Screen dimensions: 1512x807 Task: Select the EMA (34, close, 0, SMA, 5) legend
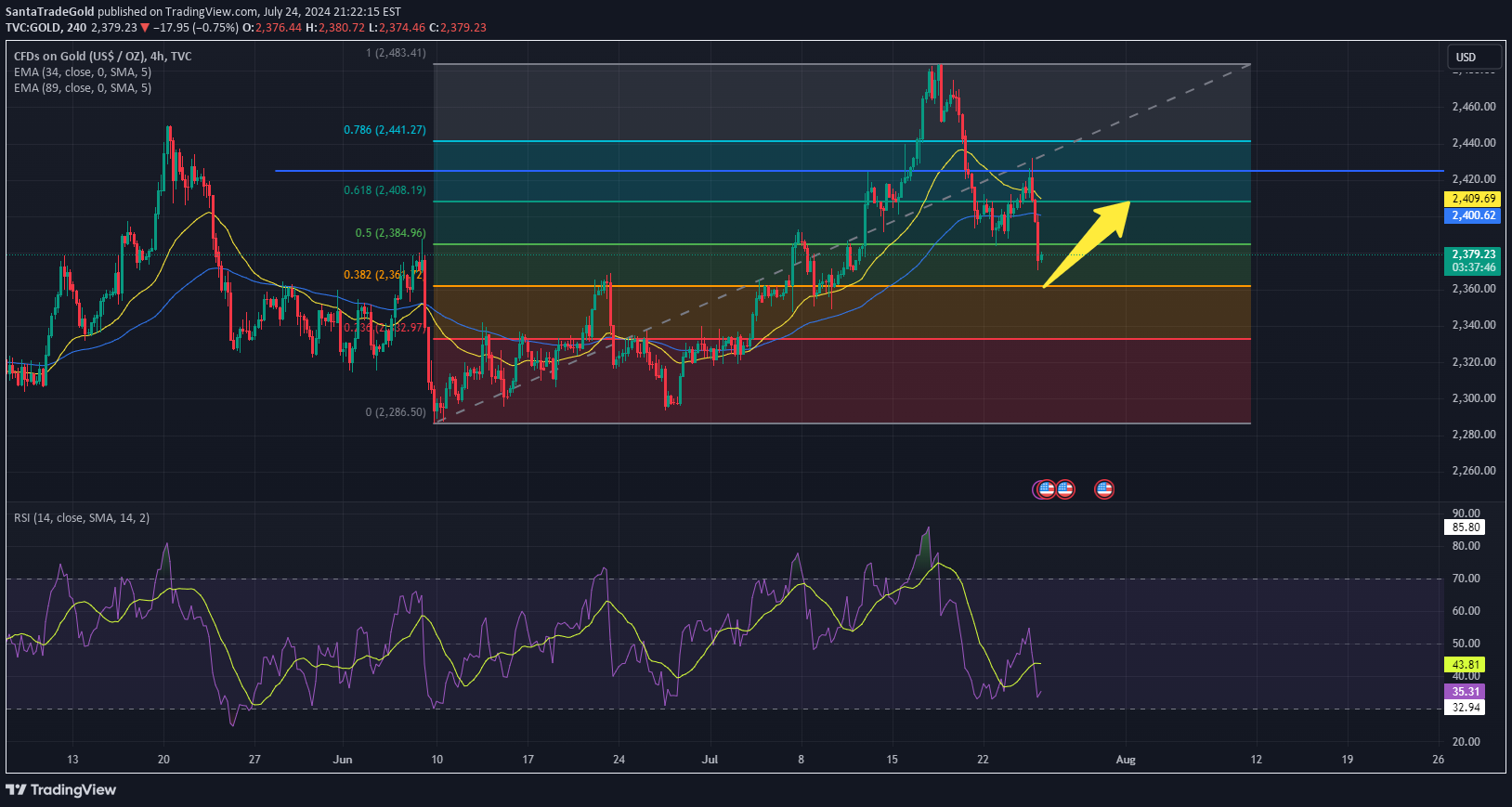[83, 72]
